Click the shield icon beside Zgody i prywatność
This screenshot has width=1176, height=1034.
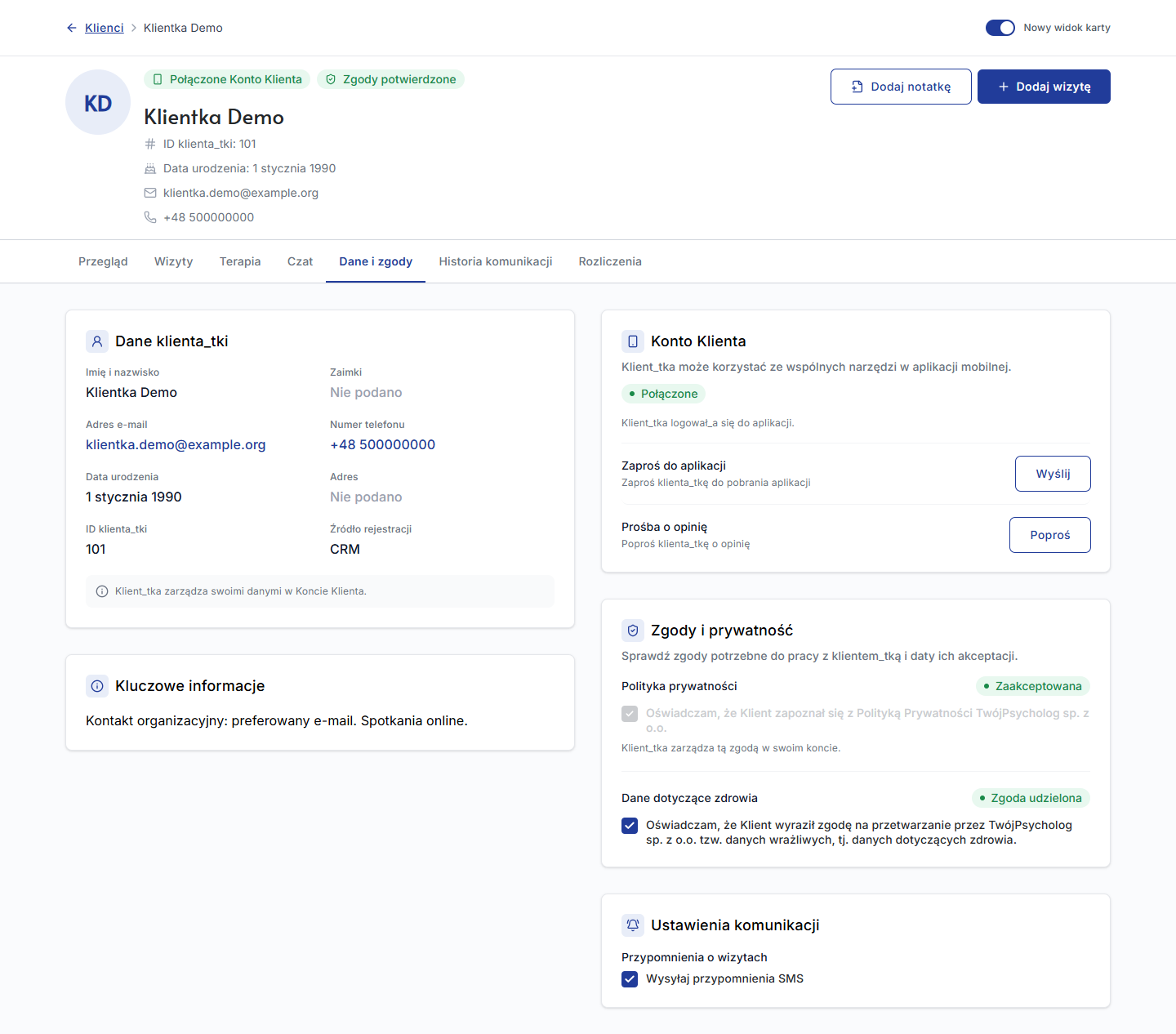click(x=633, y=631)
